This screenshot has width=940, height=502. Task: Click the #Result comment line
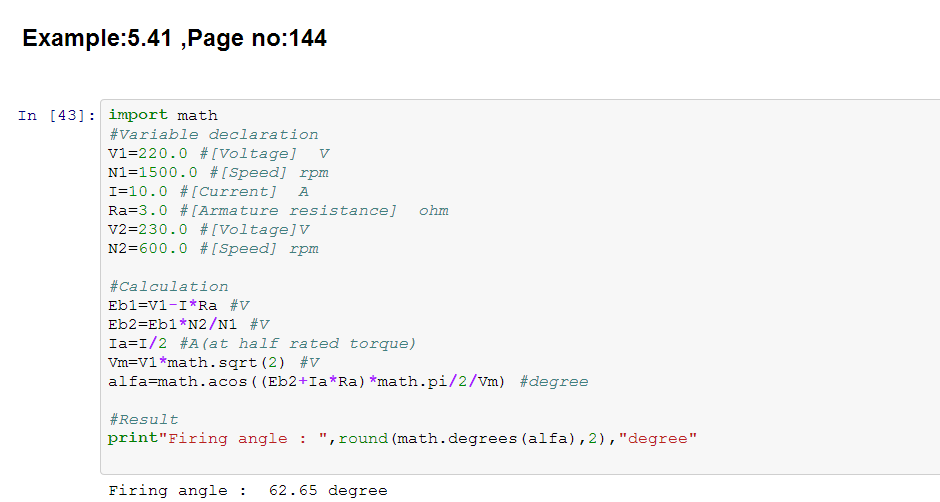pyautogui.click(x=143, y=419)
